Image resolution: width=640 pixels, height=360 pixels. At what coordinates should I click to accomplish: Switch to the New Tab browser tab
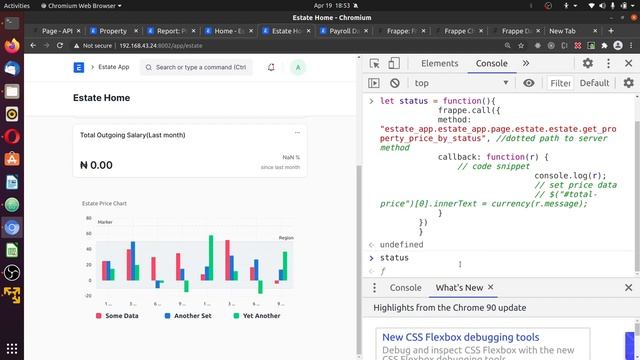point(562,31)
